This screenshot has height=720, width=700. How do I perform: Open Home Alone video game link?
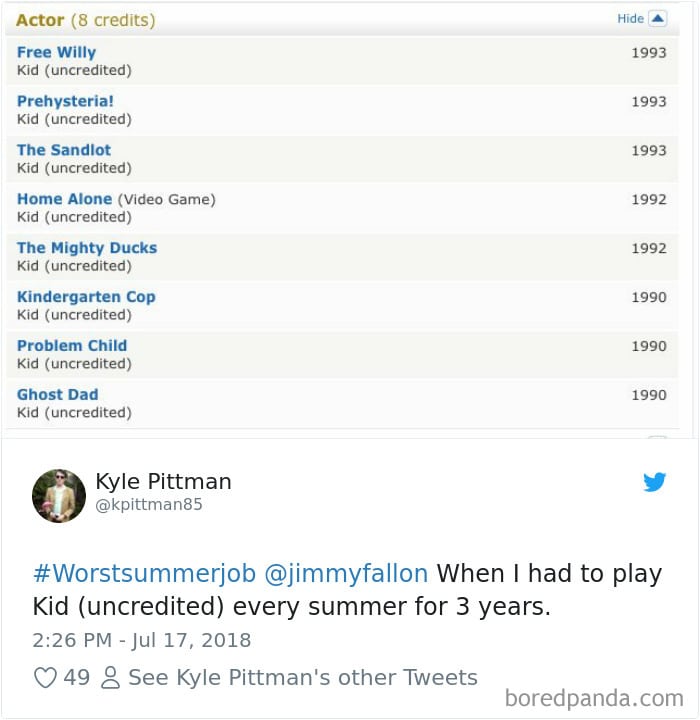[x=65, y=199]
